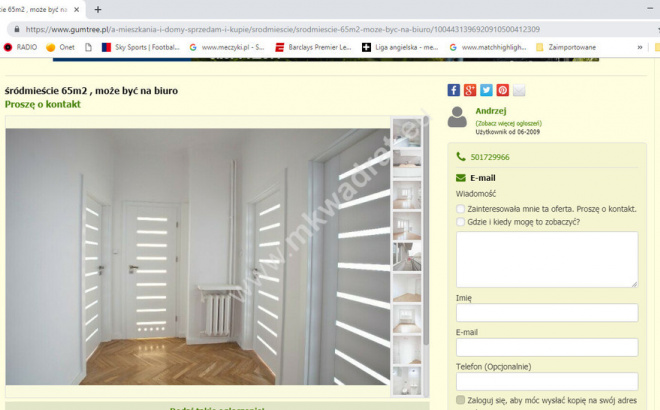Screen dimensions: 660x410
Task: Click the 'E-mail' section heading
Action: 483,178
